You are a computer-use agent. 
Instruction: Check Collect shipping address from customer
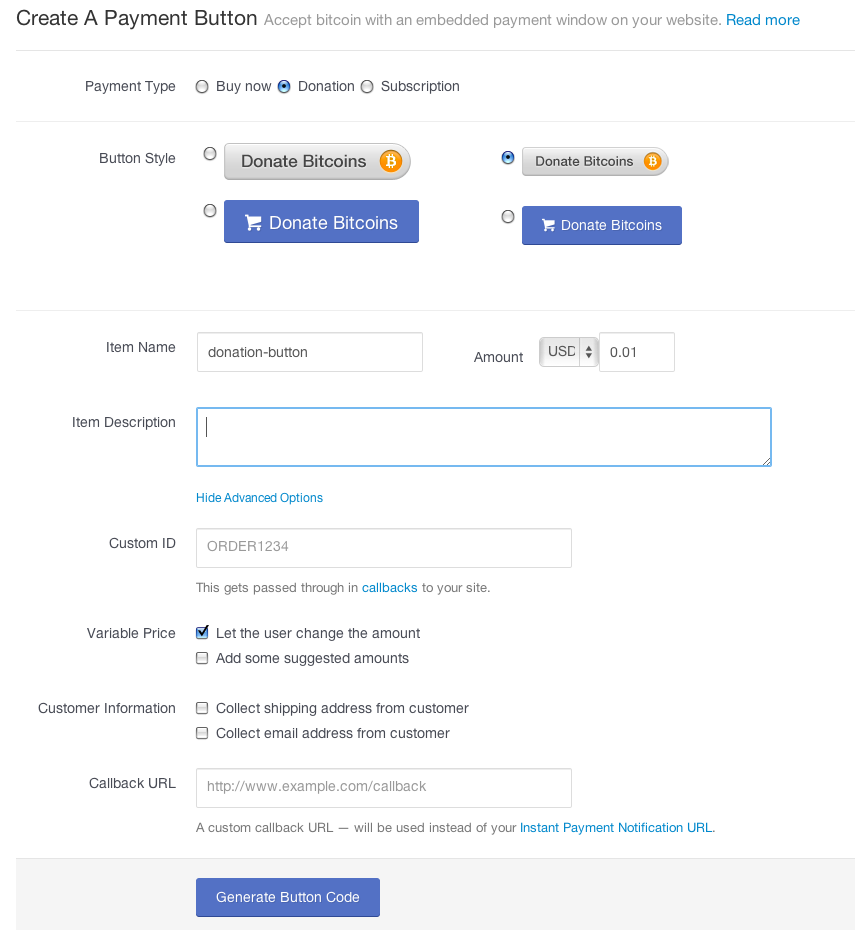click(202, 708)
